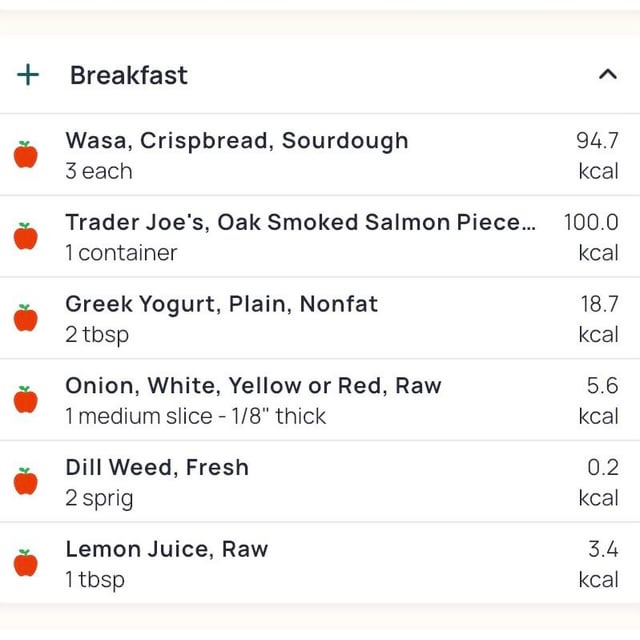Viewport: 640px width, 640px height.
Task: Open Dill Weed, Fresh entry
Action: (157, 467)
